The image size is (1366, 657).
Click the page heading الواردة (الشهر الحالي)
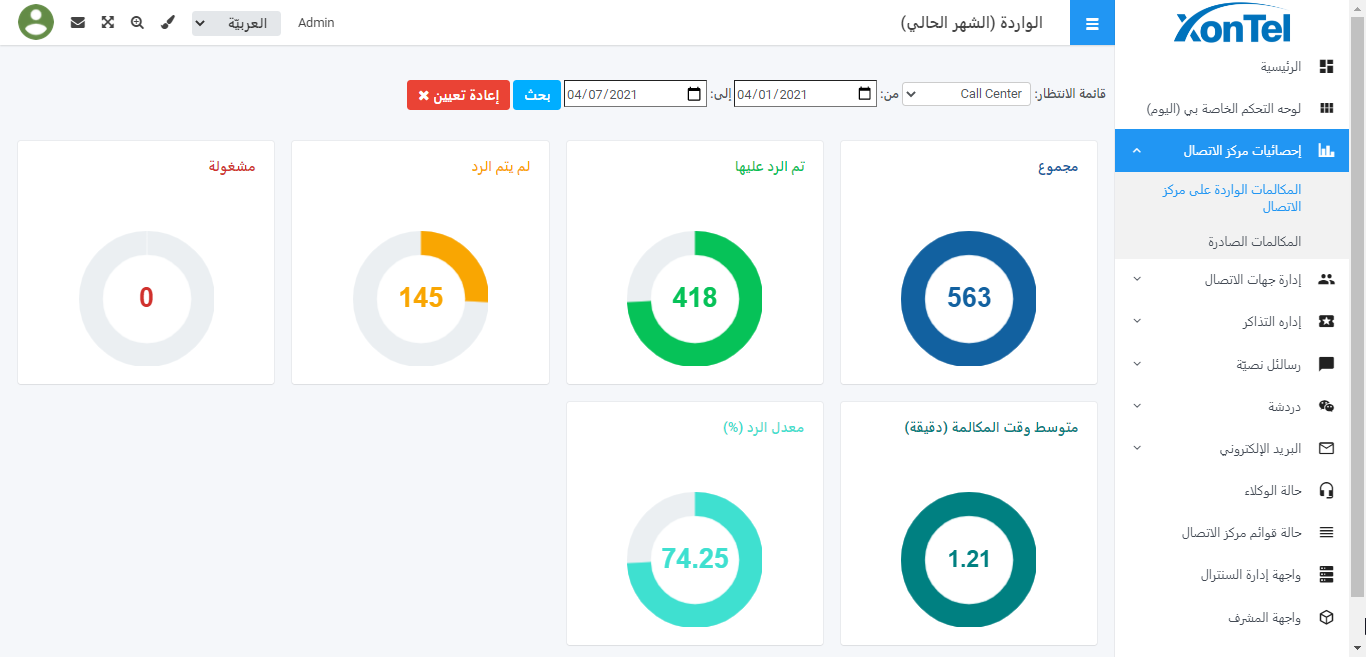click(x=972, y=23)
